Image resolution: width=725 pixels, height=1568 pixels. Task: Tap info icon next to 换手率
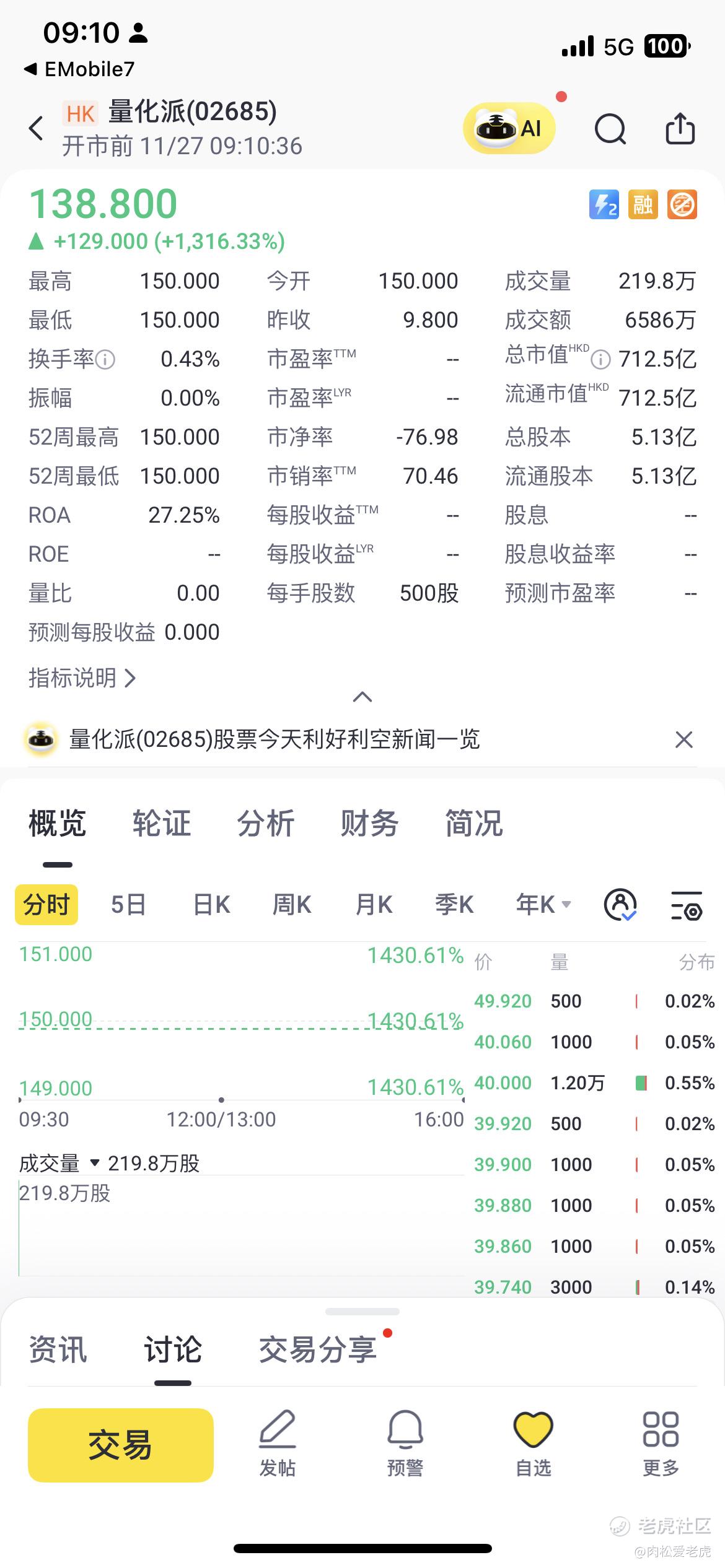(x=105, y=360)
